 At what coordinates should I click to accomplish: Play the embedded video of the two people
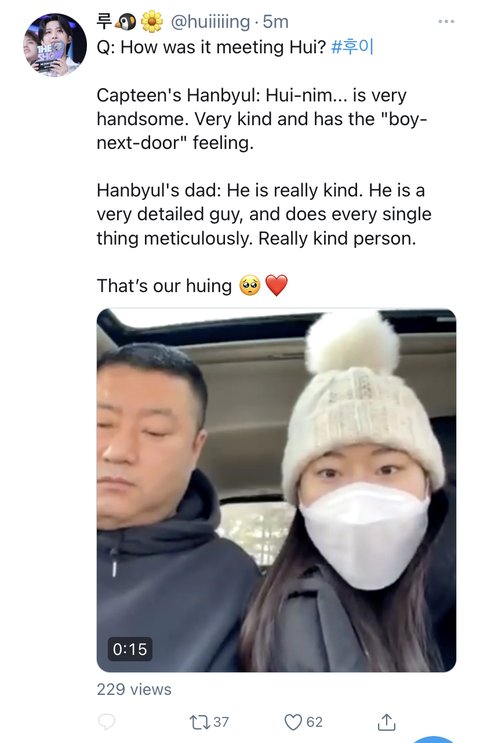276,490
